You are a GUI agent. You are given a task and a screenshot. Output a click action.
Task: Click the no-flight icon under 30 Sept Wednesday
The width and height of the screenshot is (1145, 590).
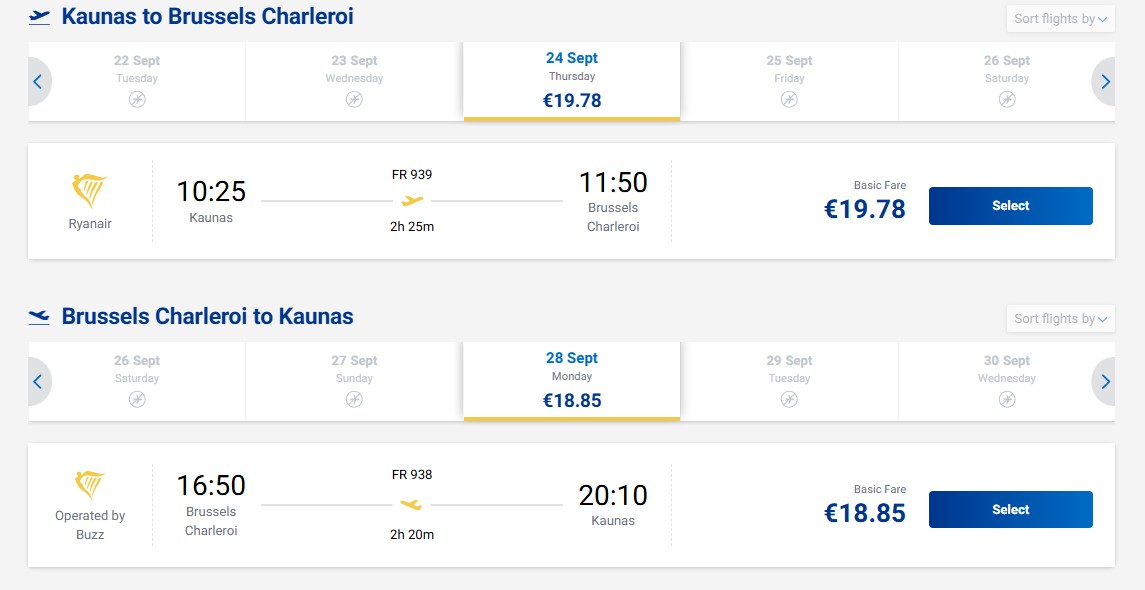(1007, 399)
